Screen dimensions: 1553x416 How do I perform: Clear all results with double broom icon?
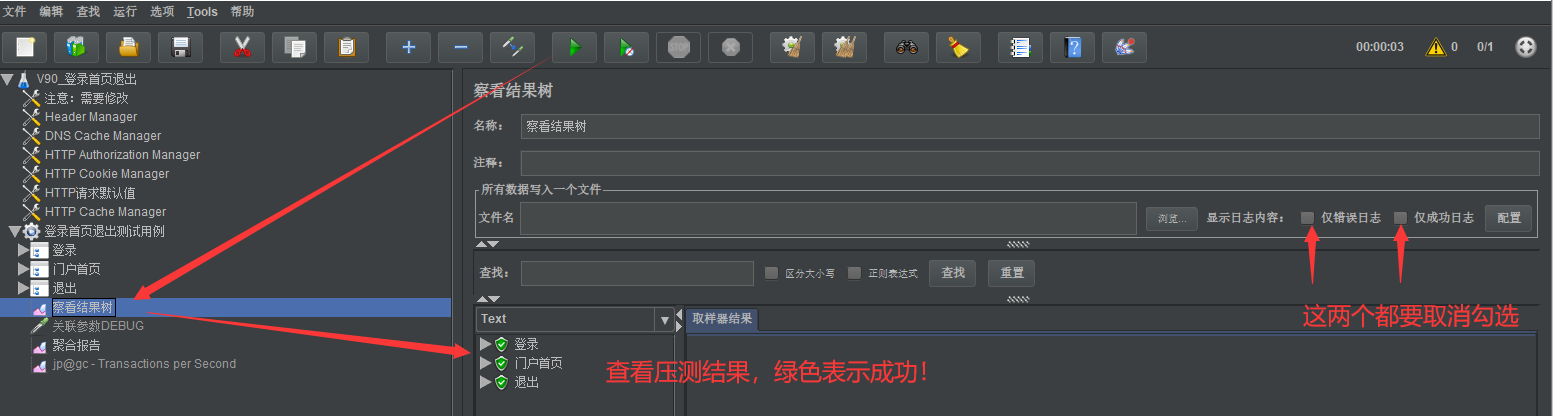[x=844, y=47]
